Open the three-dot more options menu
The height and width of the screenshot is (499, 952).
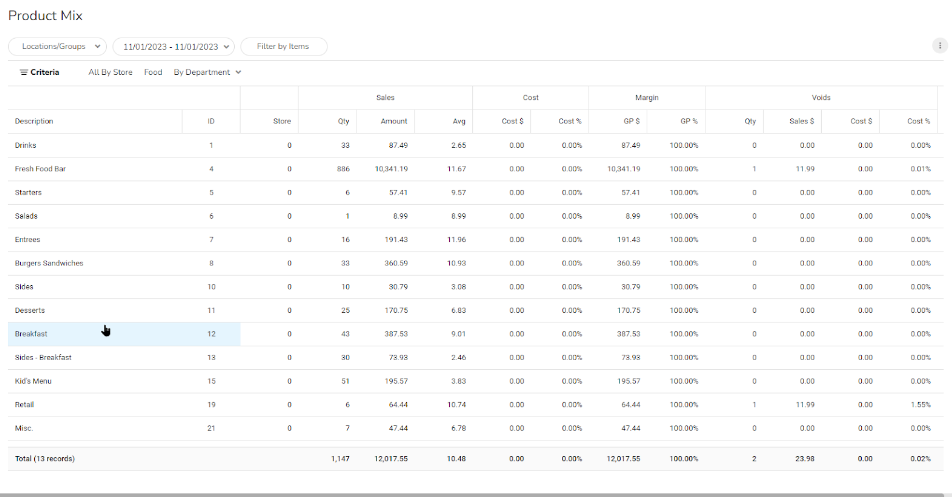(x=938, y=46)
